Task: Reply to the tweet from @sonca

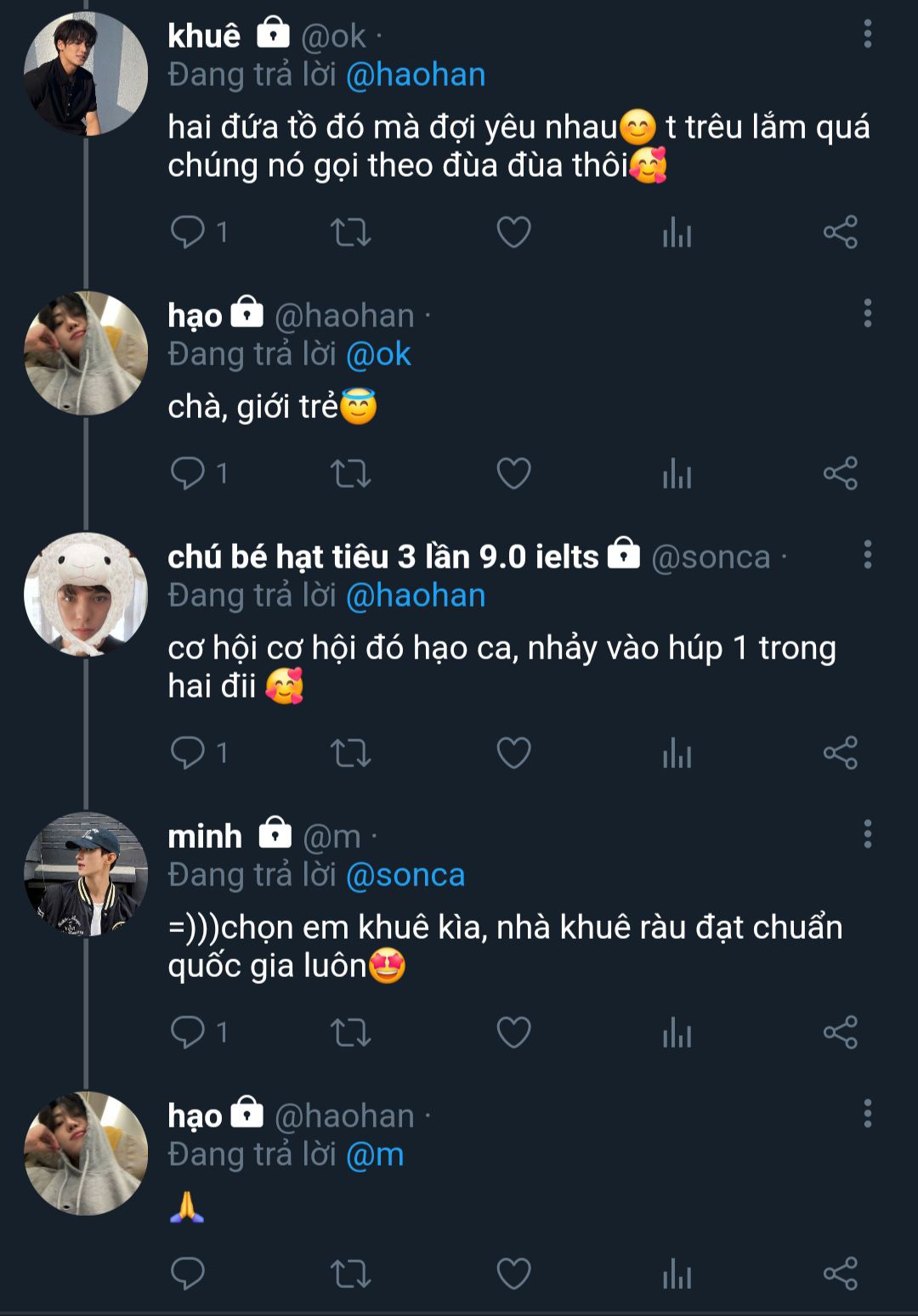Action: 188,753
